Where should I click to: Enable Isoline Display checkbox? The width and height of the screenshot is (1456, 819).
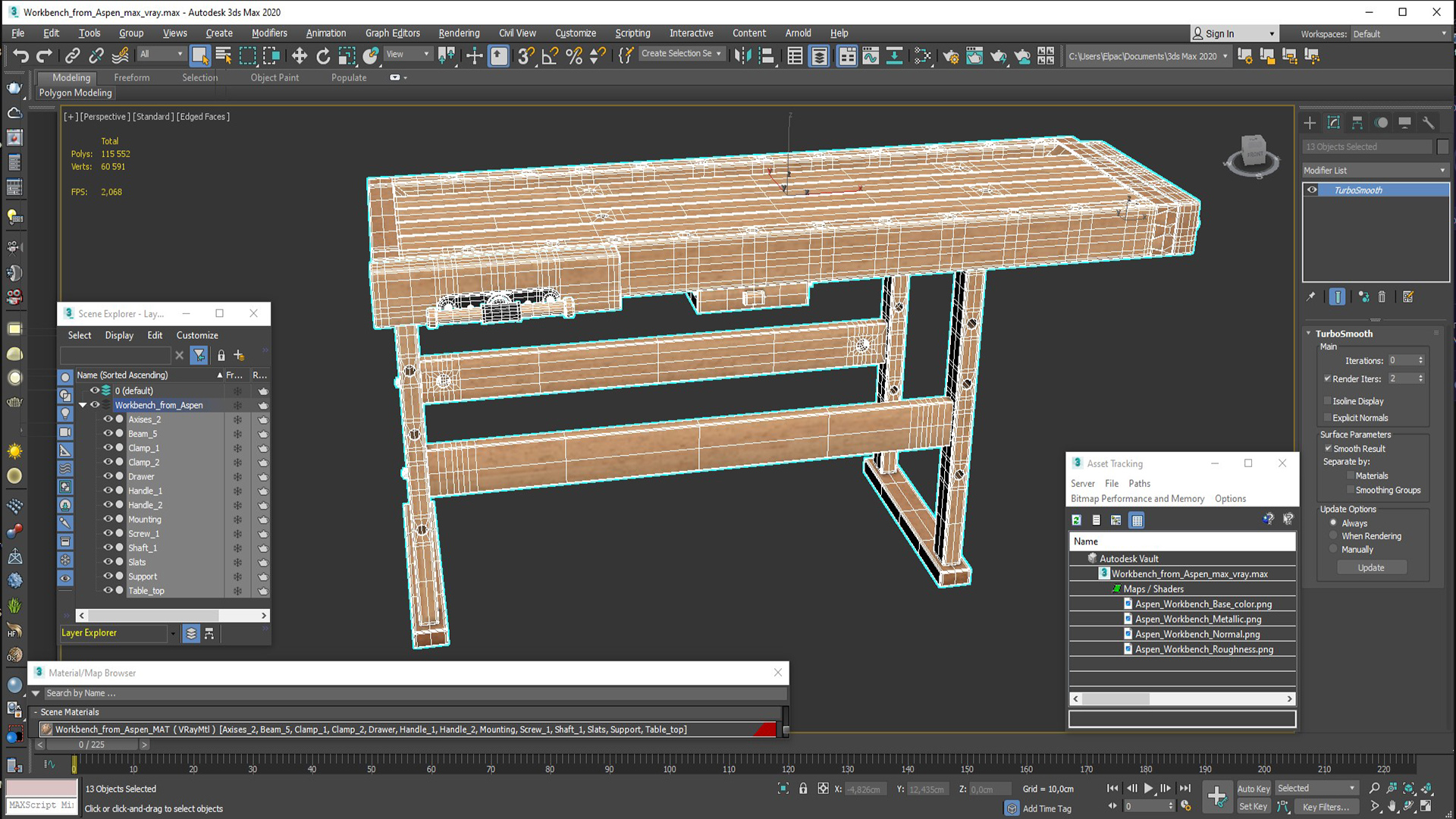[1328, 401]
